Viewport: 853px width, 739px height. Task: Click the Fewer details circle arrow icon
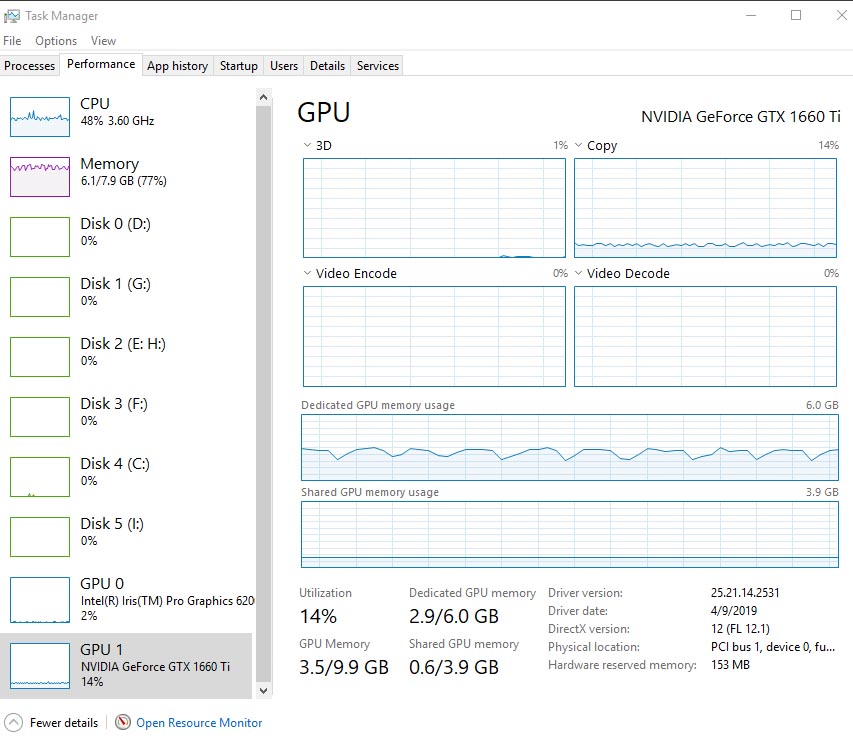click(x=13, y=723)
